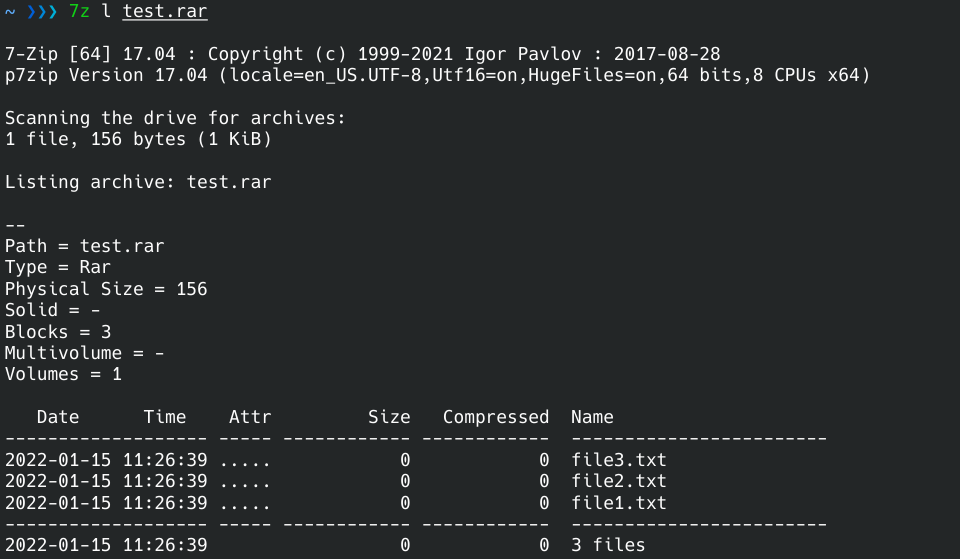The width and height of the screenshot is (960, 559).
Task: Click the p7zip Version 17.04 line
Action: pos(438,75)
